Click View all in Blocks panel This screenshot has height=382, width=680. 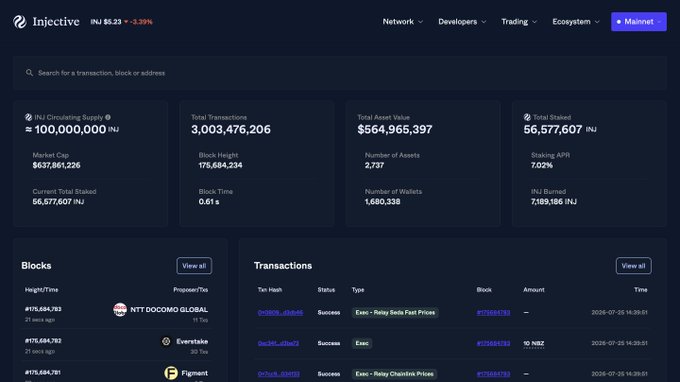(x=194, y=266)
